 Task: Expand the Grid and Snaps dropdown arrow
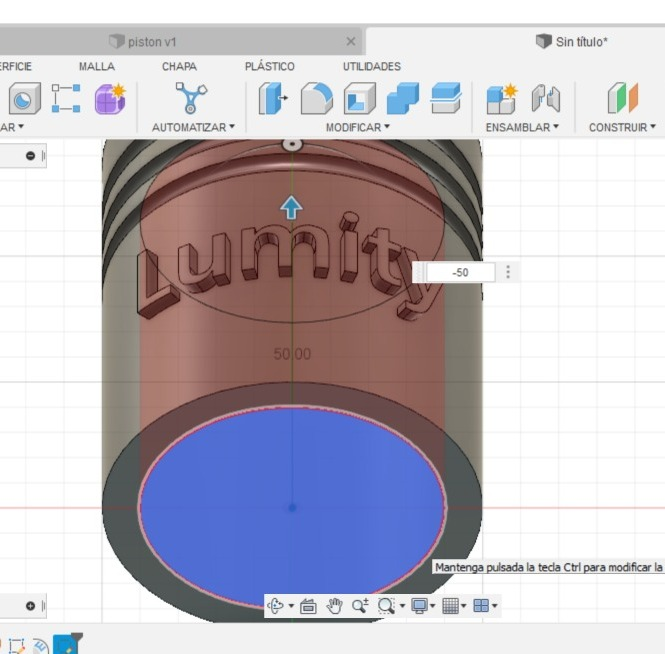click(464, 606)
